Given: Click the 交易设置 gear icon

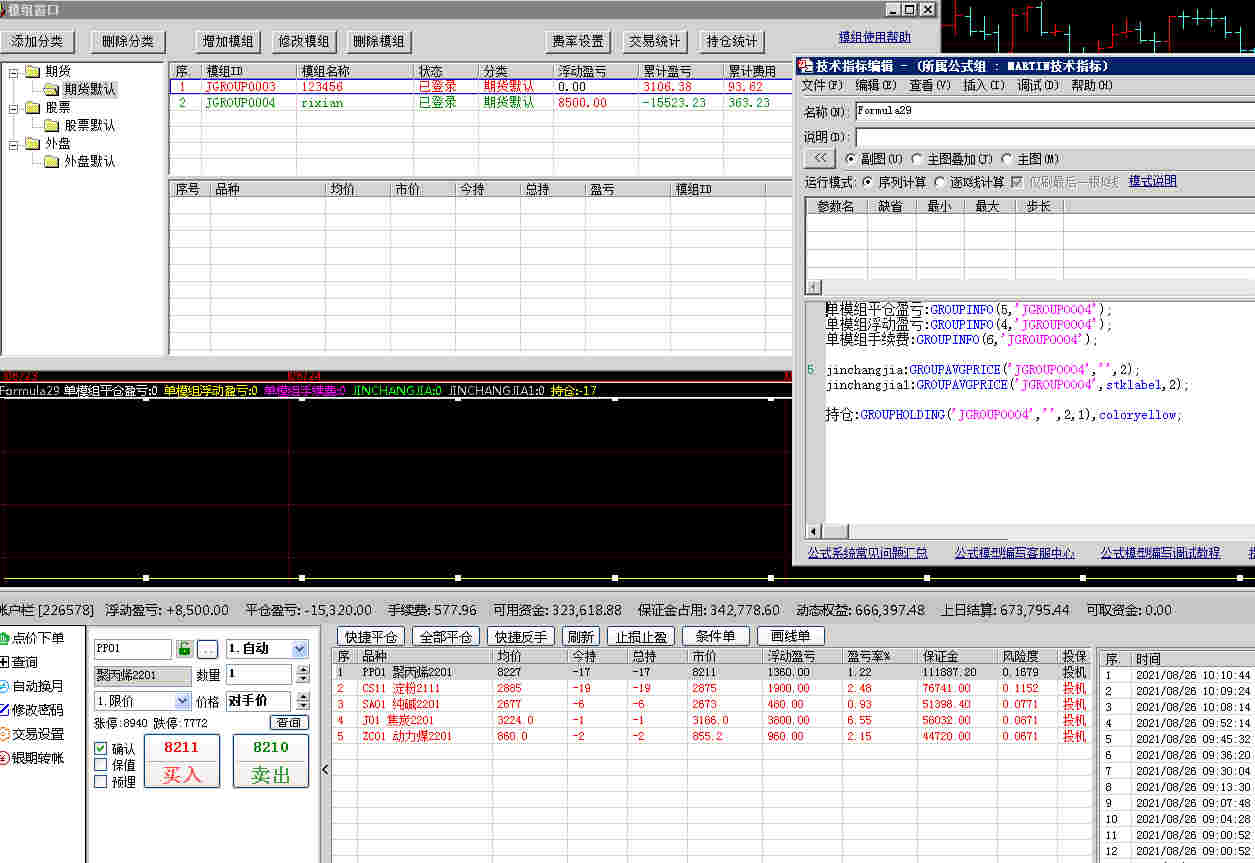Looking at the screenshot, I should click(4, 734).
